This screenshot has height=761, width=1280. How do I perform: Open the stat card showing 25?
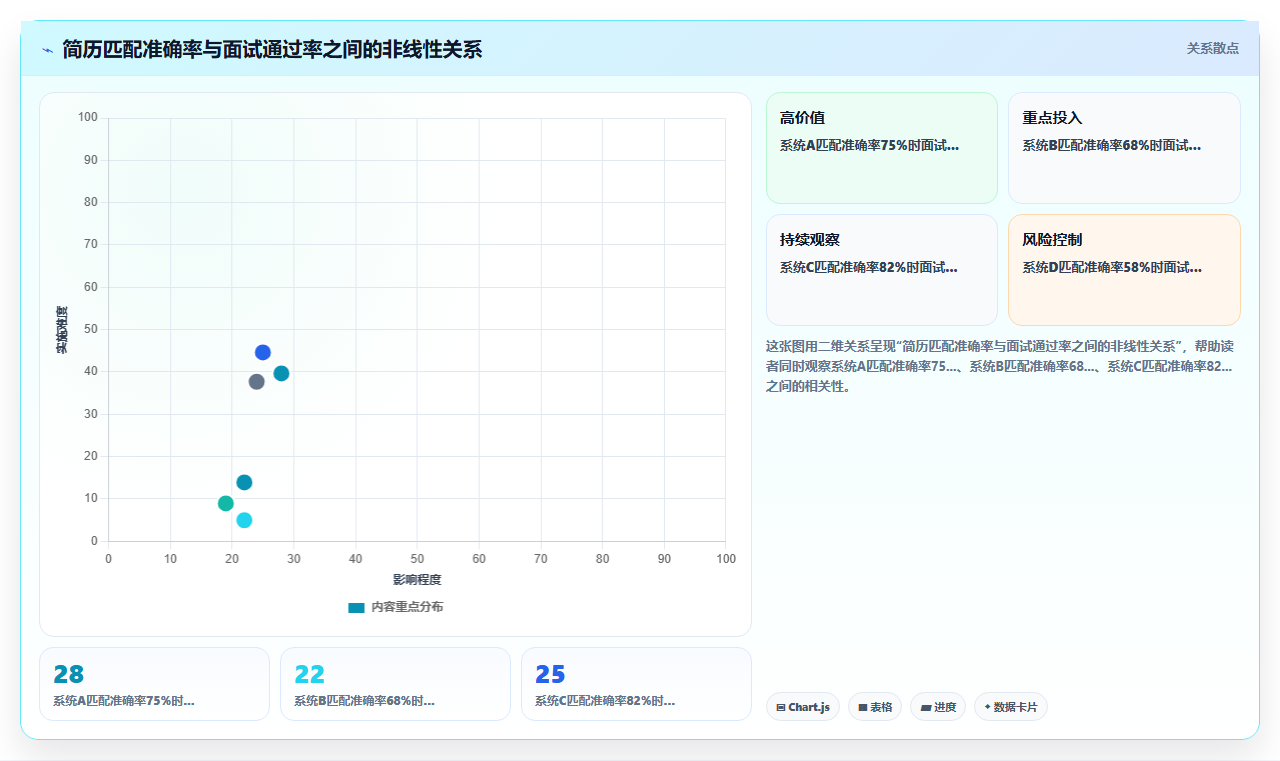coord(636,684)
